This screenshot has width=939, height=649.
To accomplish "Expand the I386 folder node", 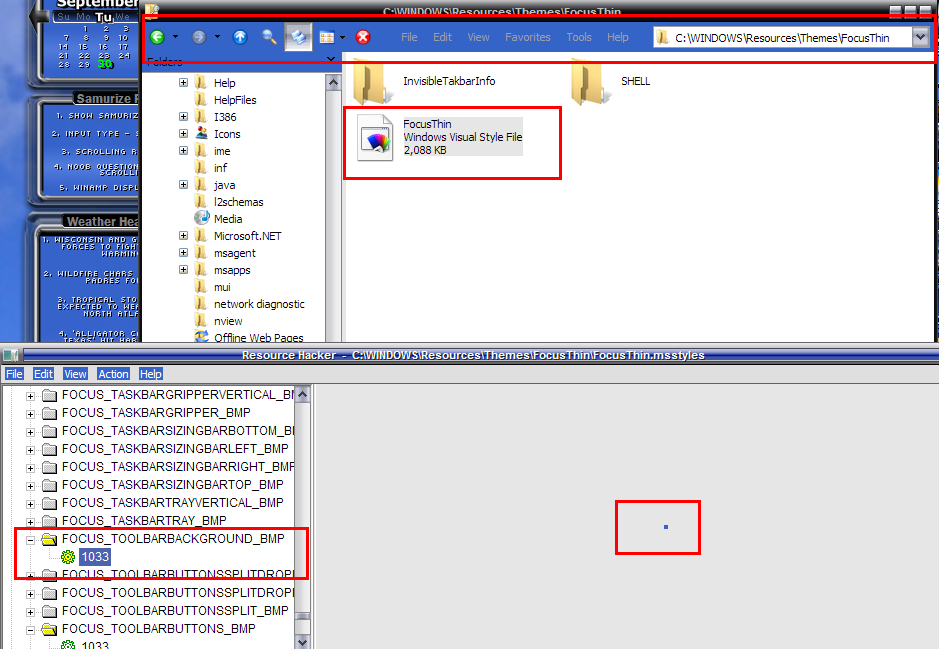I will [183, 117].
